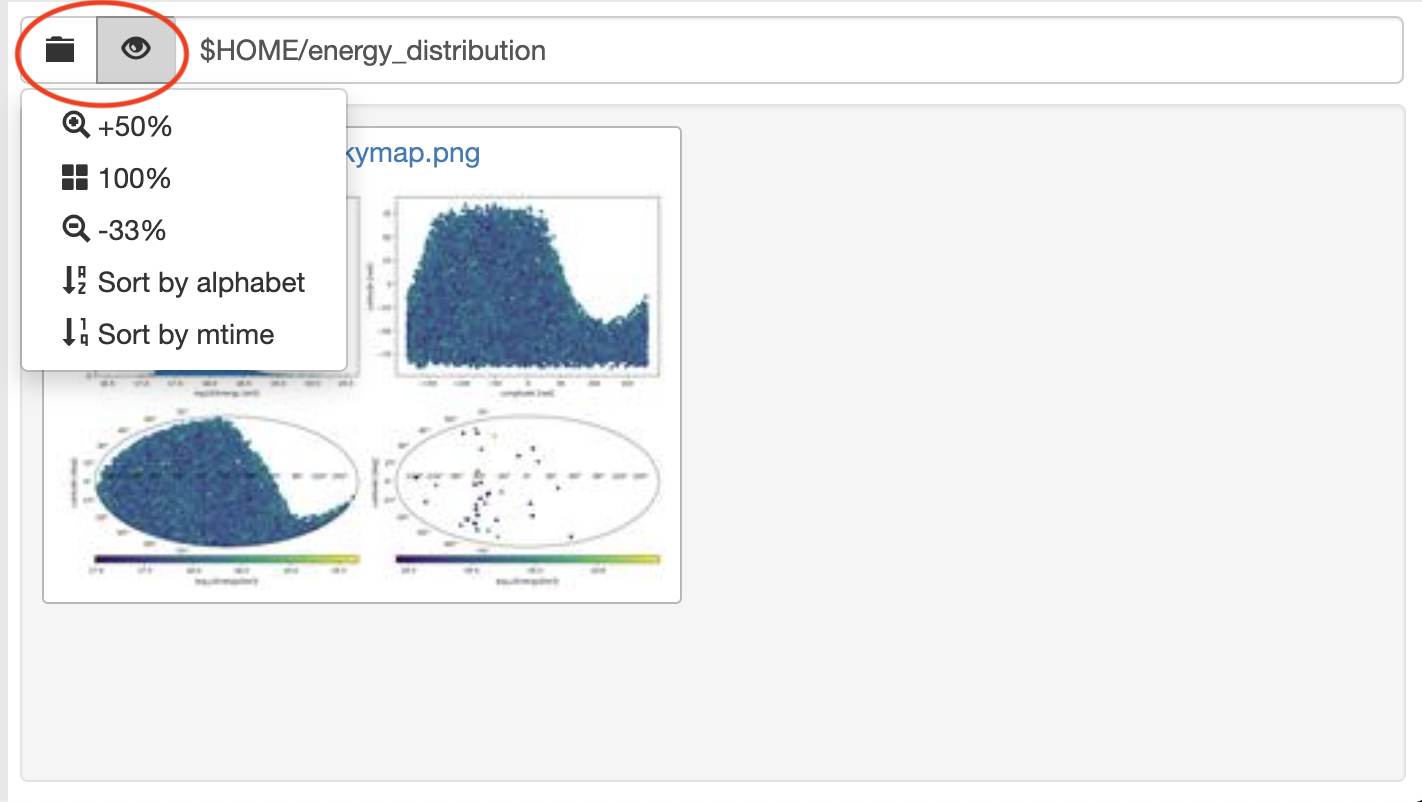The image size is (1422, 802).
Task: Select the 100% size menu entry
Action: pyautogui.click(x=135, y=179)
